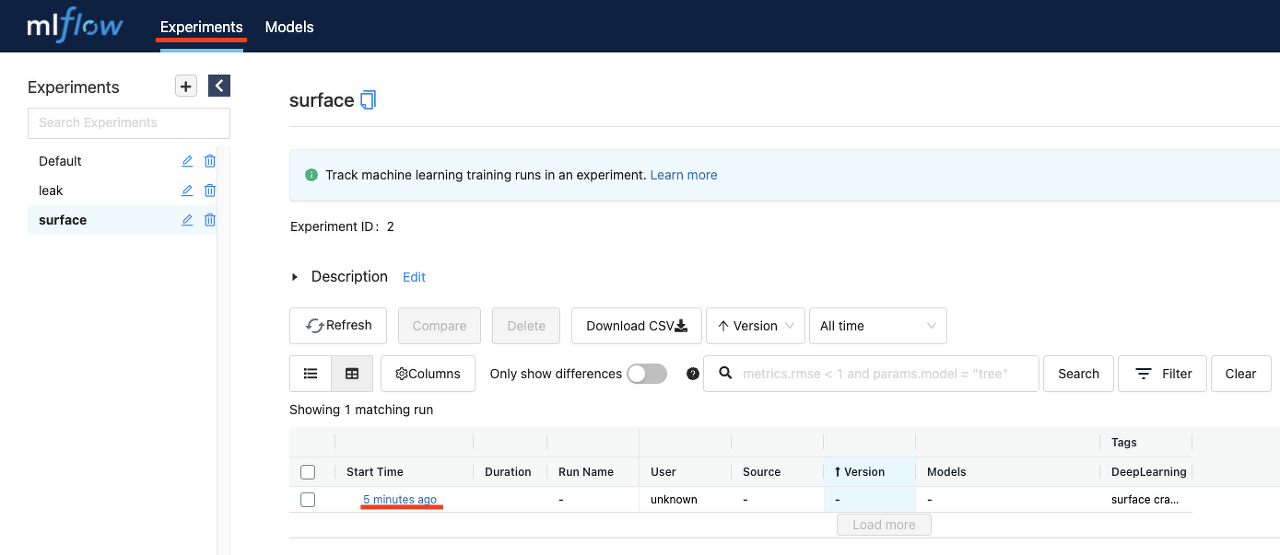
Task: Open the search help question mark
Action: (x=693, y=374)
